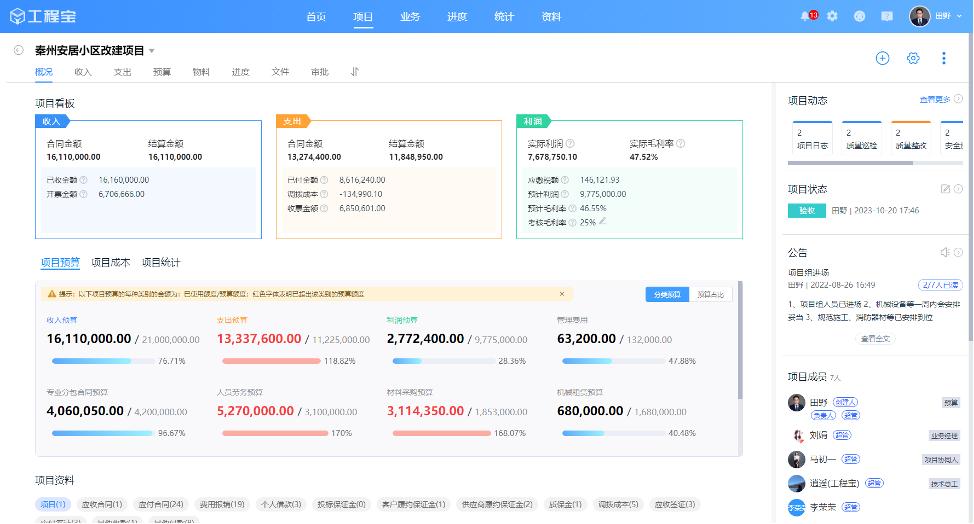Open the 资料 top menu

pyautogui.click(x=552, y=17)
